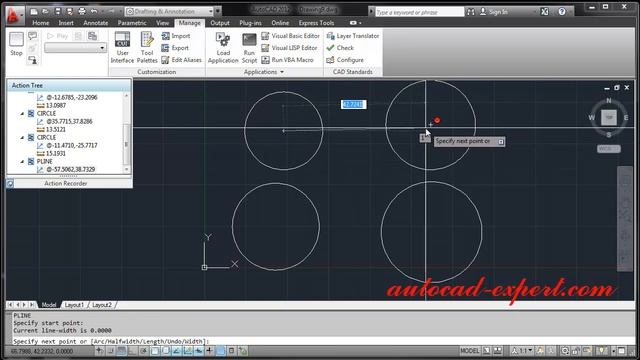The width and height of the screenshot is (640, 360).
Task: Open the Visual Basic Editor
Action: coord(291,36)
